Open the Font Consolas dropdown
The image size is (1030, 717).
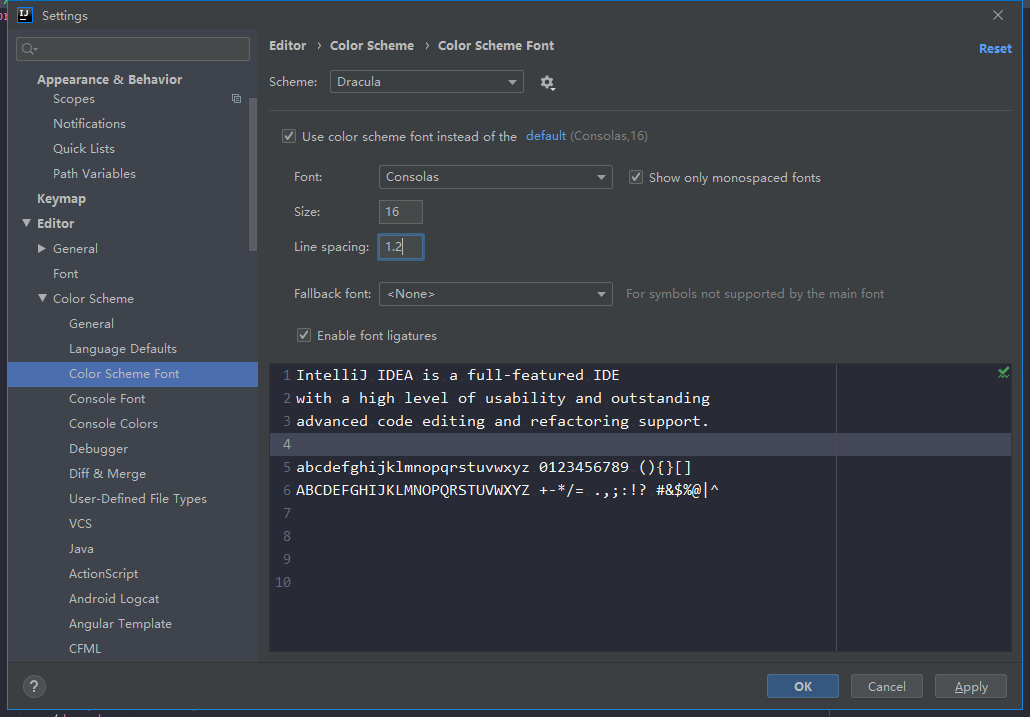click(x=495, y=177)
